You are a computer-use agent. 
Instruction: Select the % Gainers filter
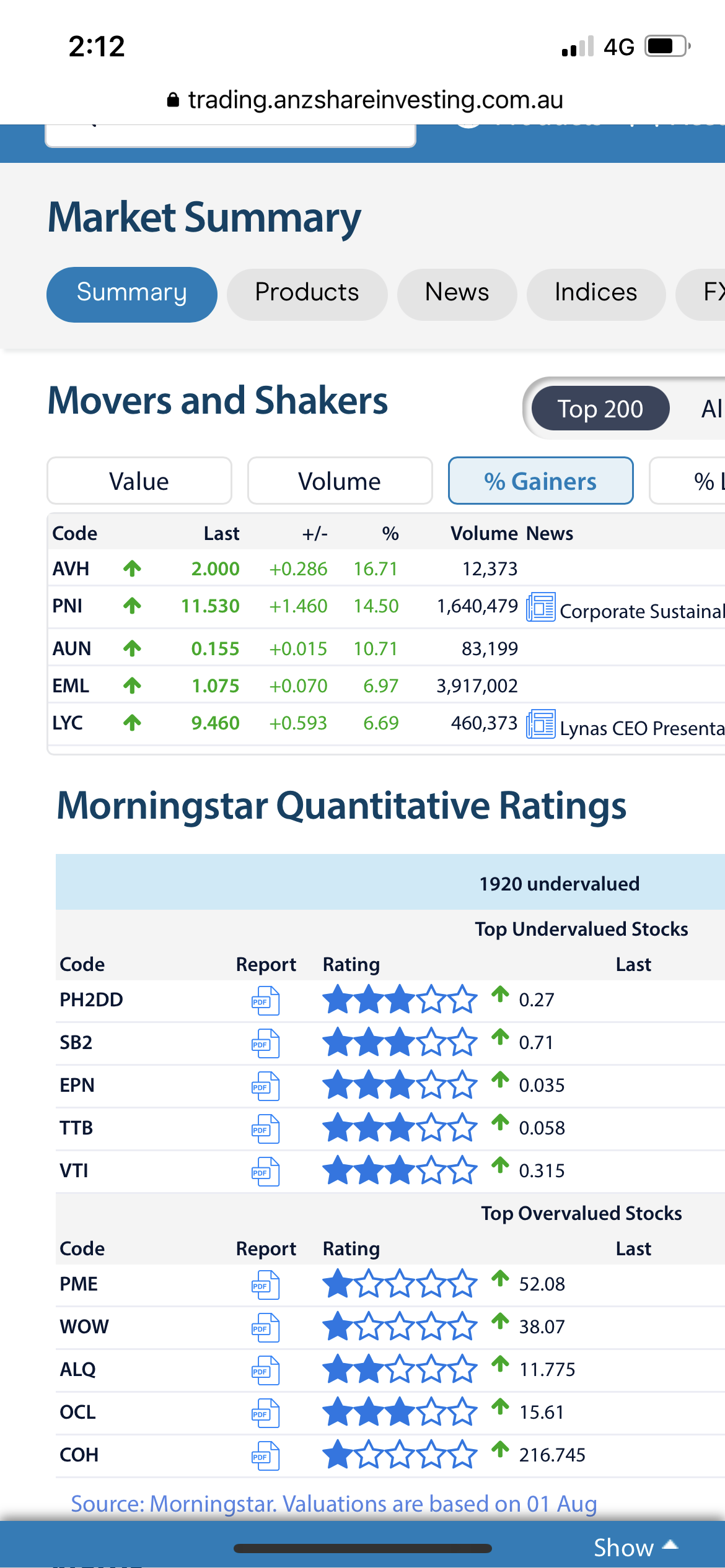(540, 481)
